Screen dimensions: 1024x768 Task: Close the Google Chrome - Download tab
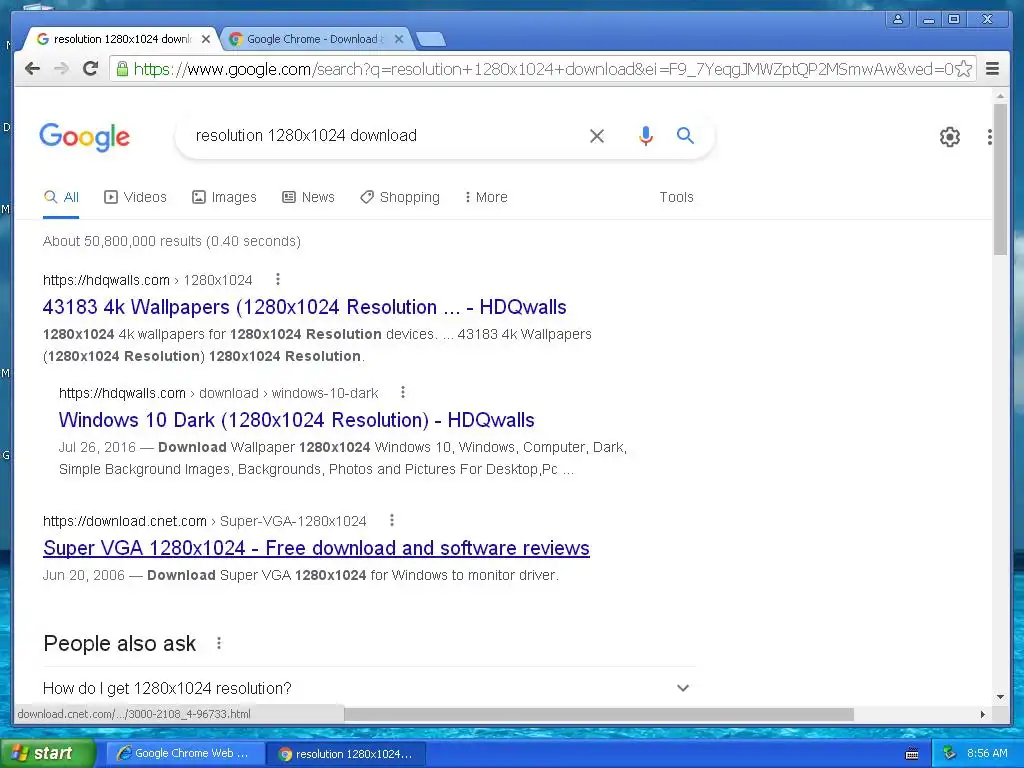tap(399, 39)
